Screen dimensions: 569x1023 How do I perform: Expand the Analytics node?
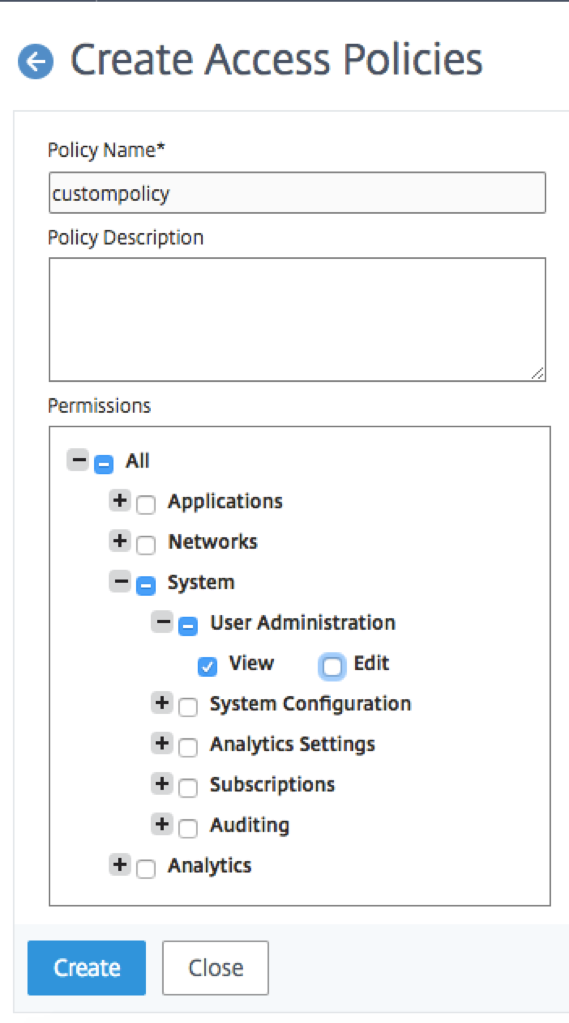120,864
